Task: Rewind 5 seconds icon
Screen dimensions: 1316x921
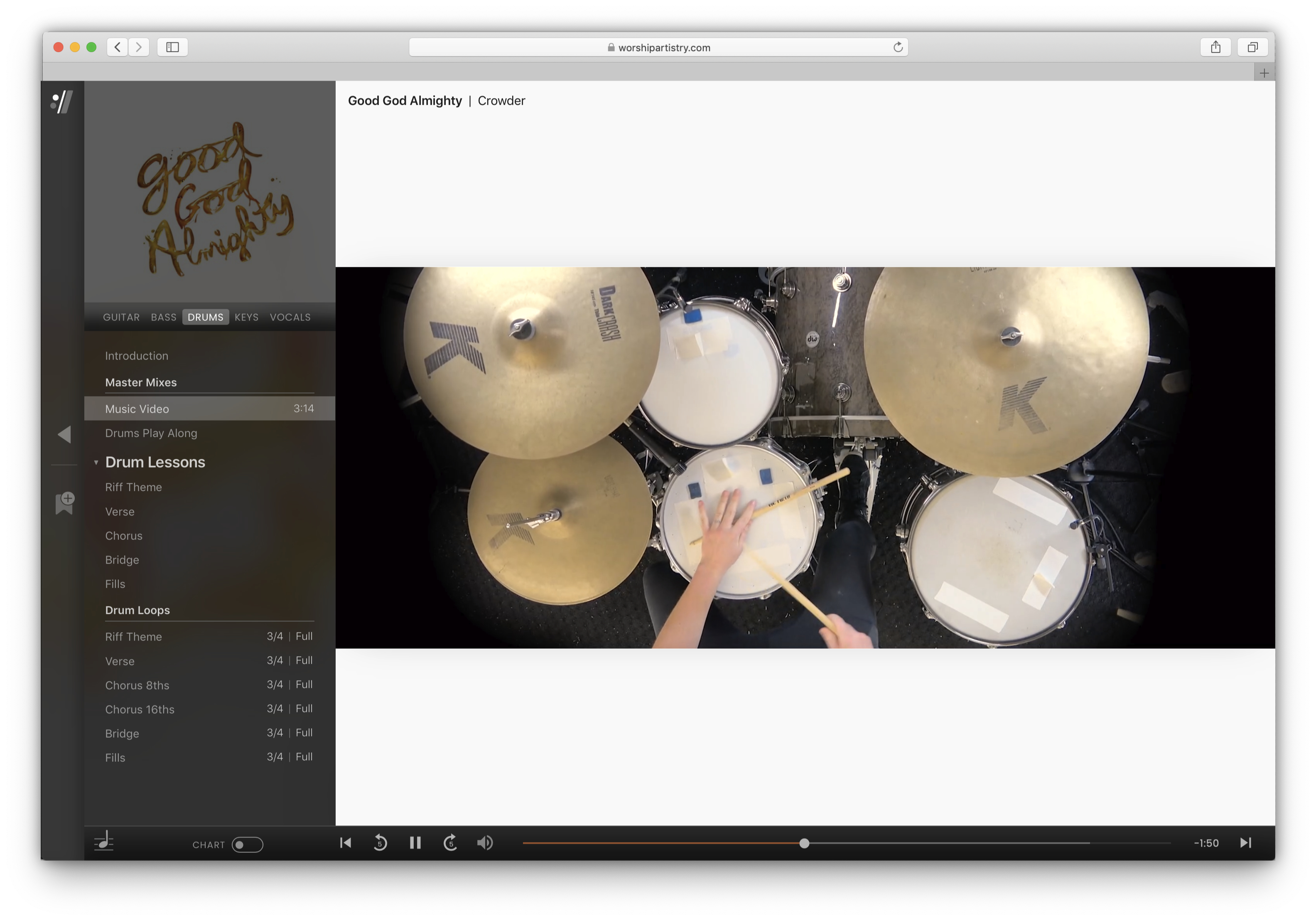Action: (x=380, y=842)
